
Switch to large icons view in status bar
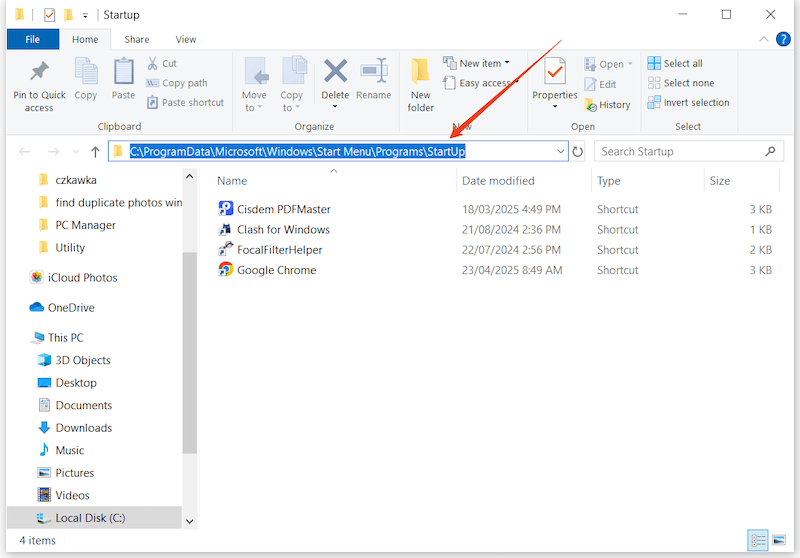coord(779,540)
